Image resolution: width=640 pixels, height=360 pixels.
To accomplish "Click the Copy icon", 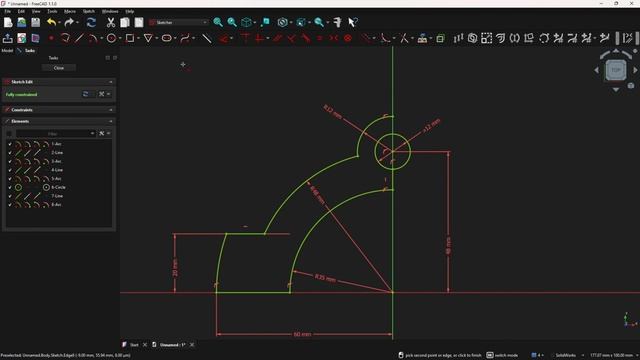I will pos(125,22).
